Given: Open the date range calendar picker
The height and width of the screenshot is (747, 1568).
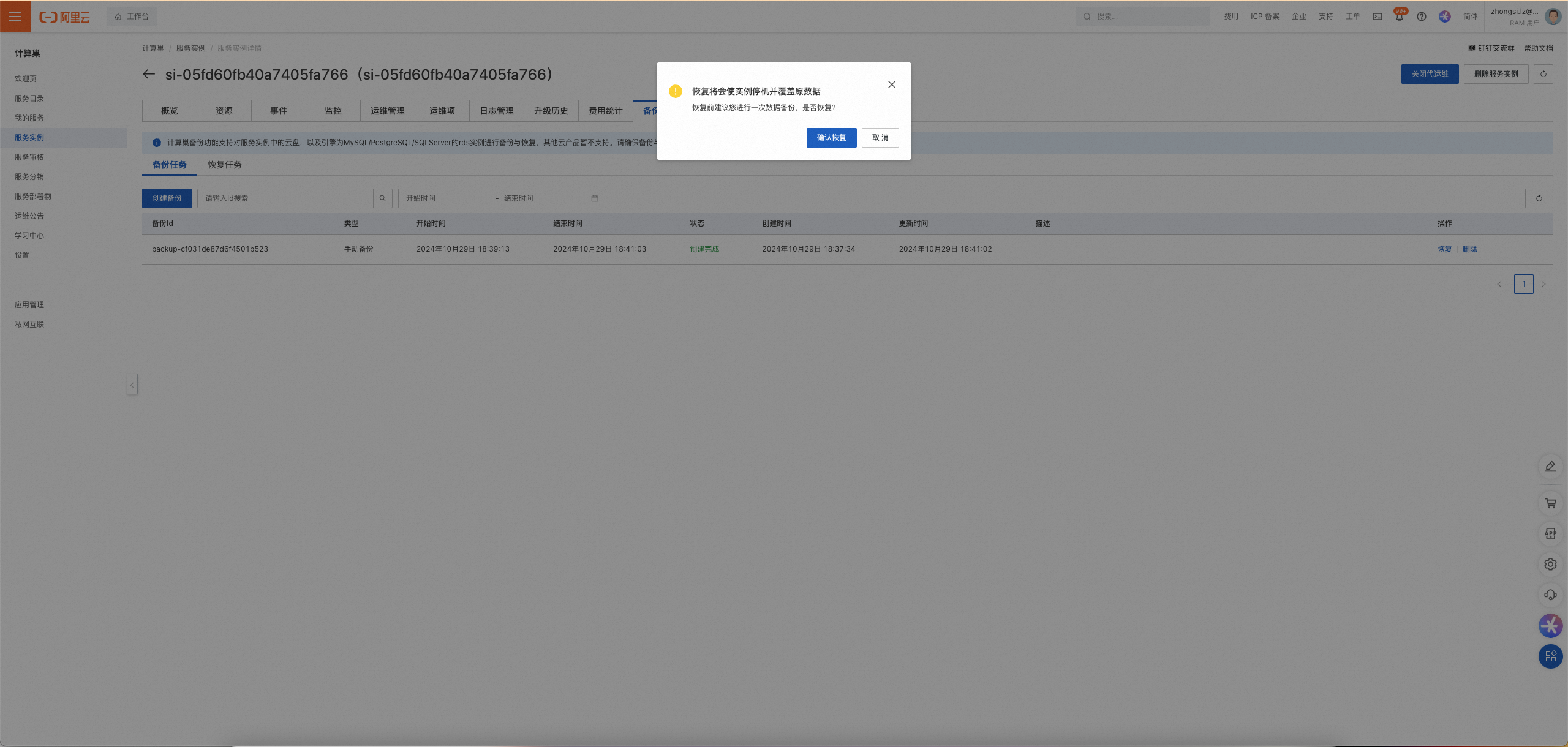Looking at the screenshot, I should [x=594, y=198].
